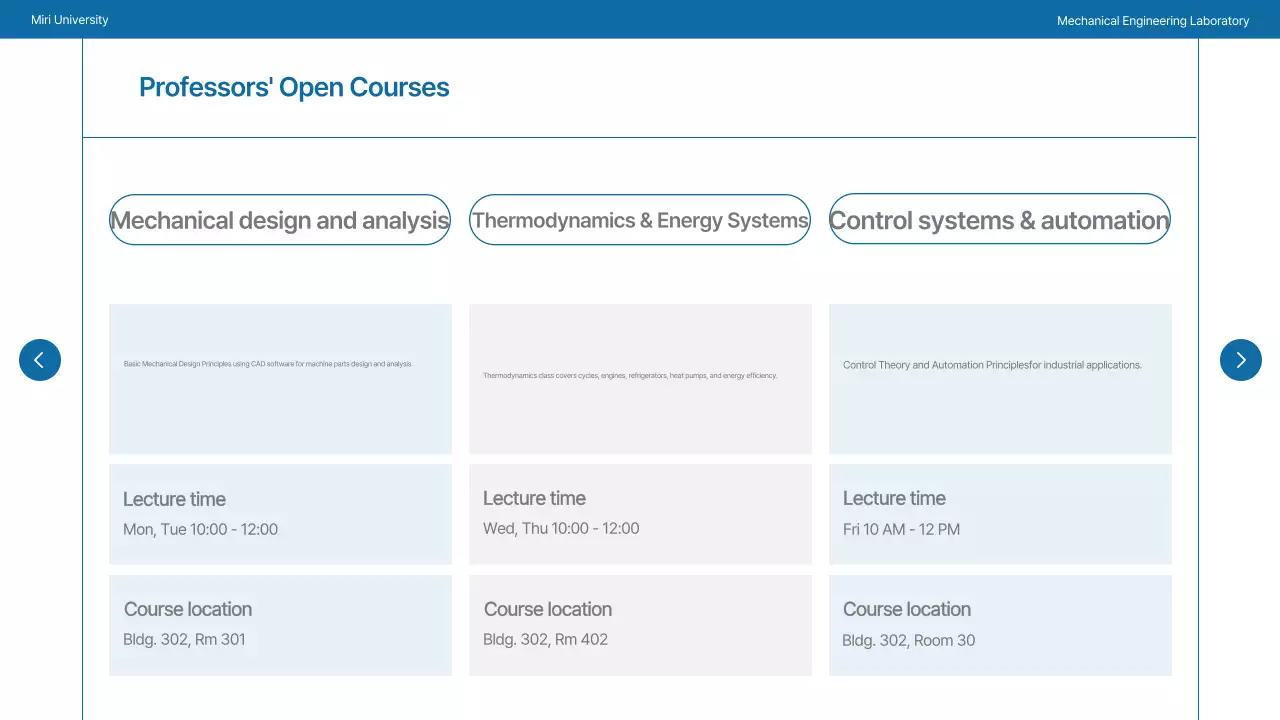Click the previous slide arrow icon
Viewport: 1280px width, 720px height.
(40, 360)
